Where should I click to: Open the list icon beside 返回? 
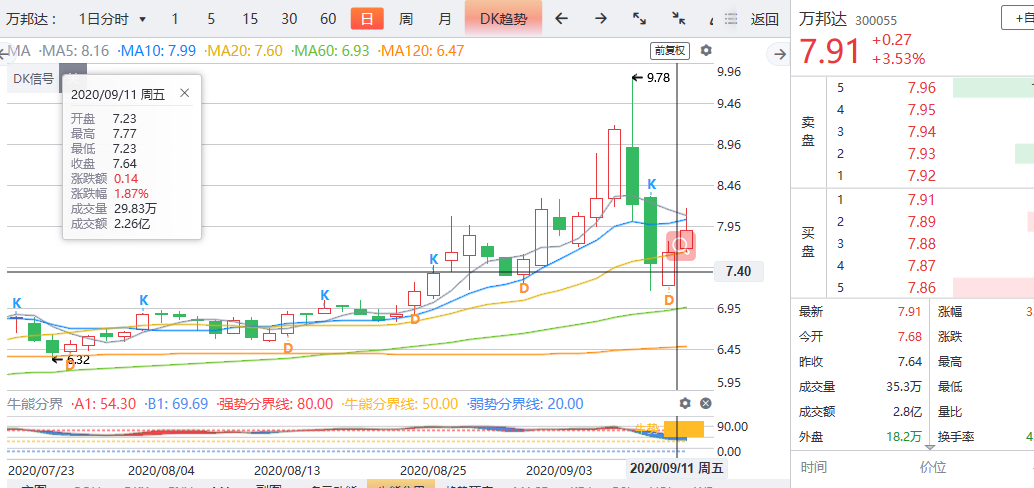point(729,19)
